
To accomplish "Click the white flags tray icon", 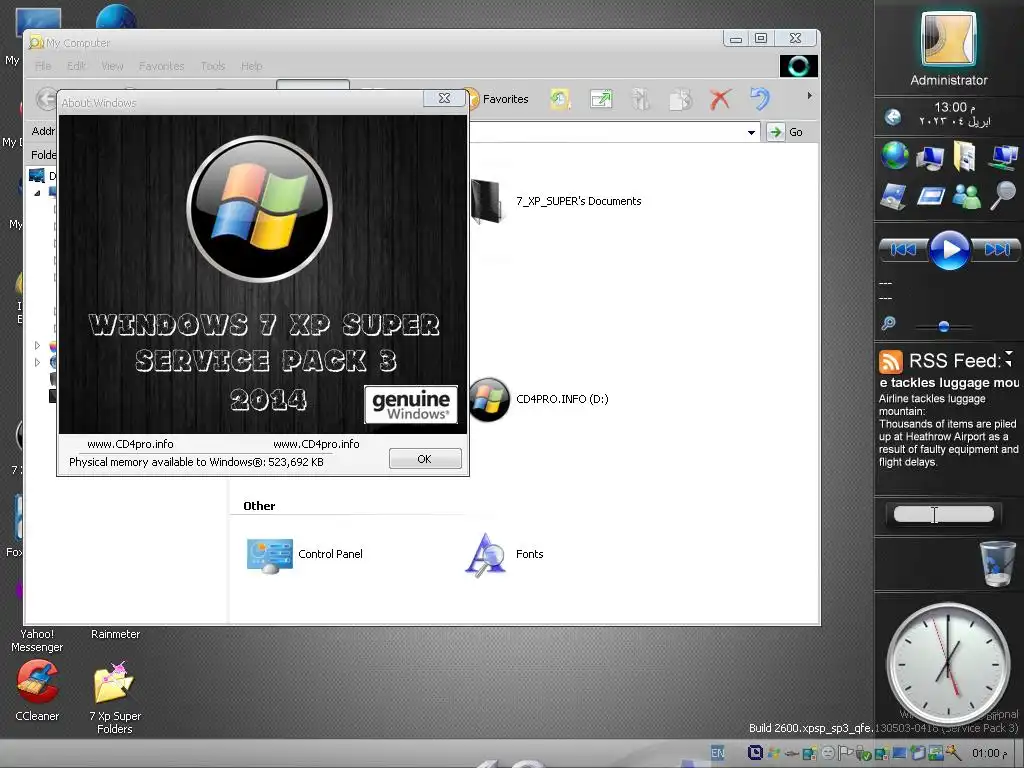I will tap(845, 753).
